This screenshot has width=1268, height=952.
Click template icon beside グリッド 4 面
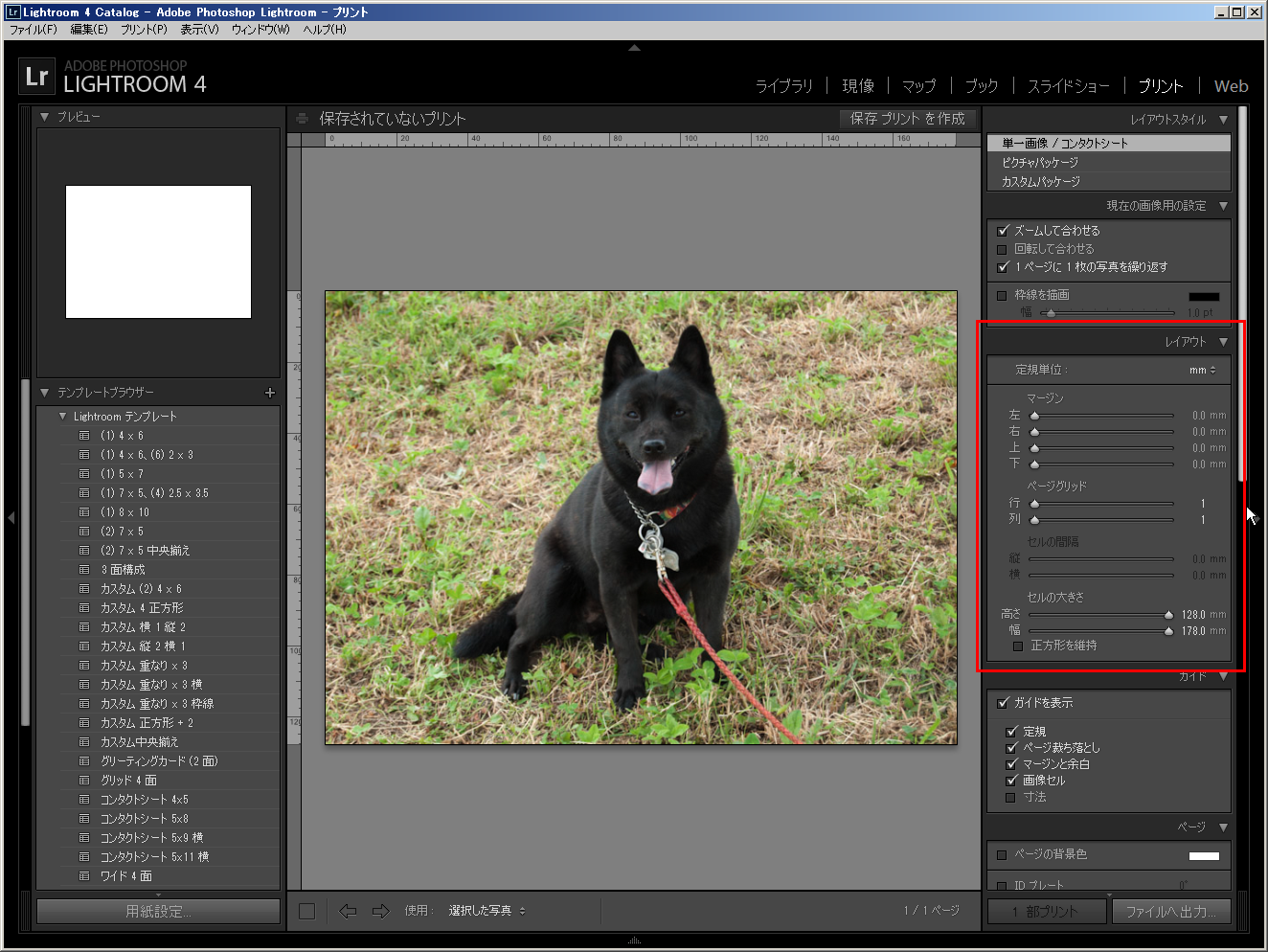84,781
